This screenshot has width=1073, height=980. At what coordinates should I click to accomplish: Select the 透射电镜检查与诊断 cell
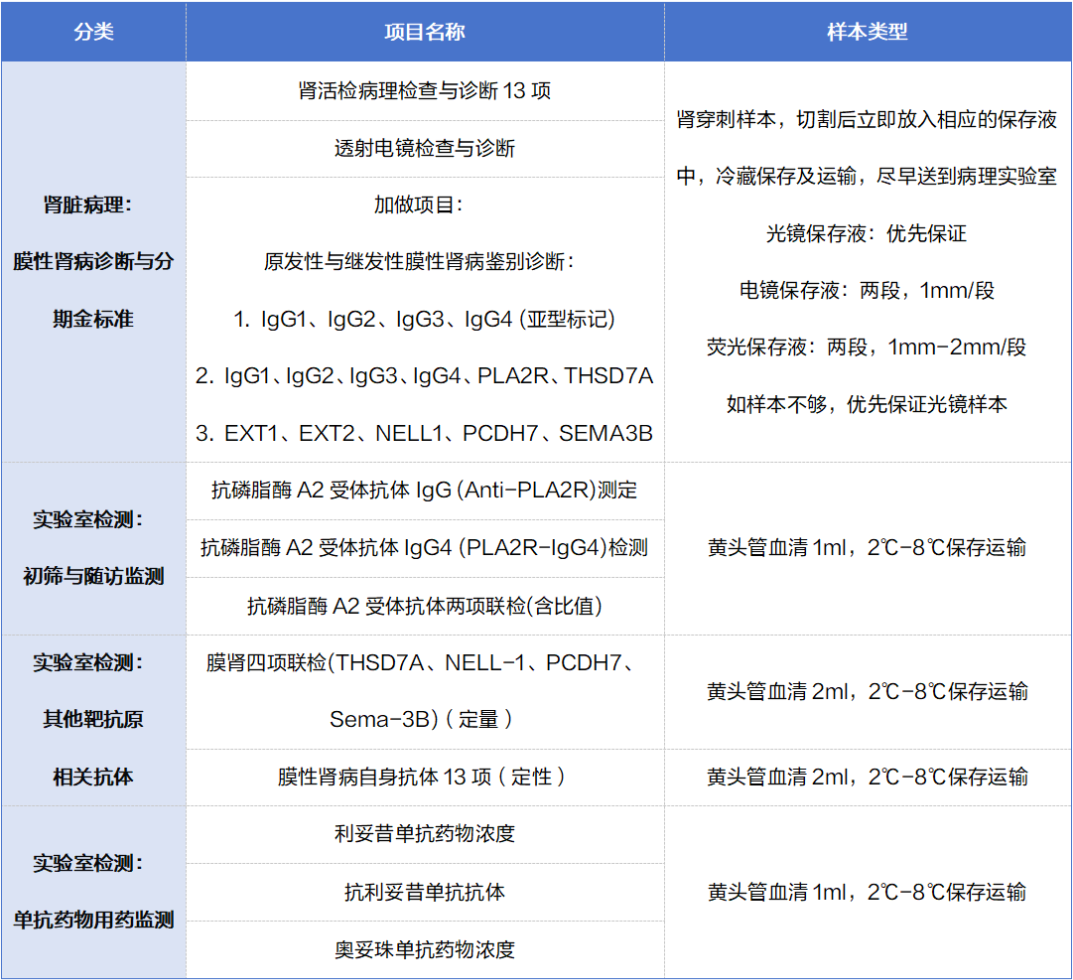tap(424, 148)
